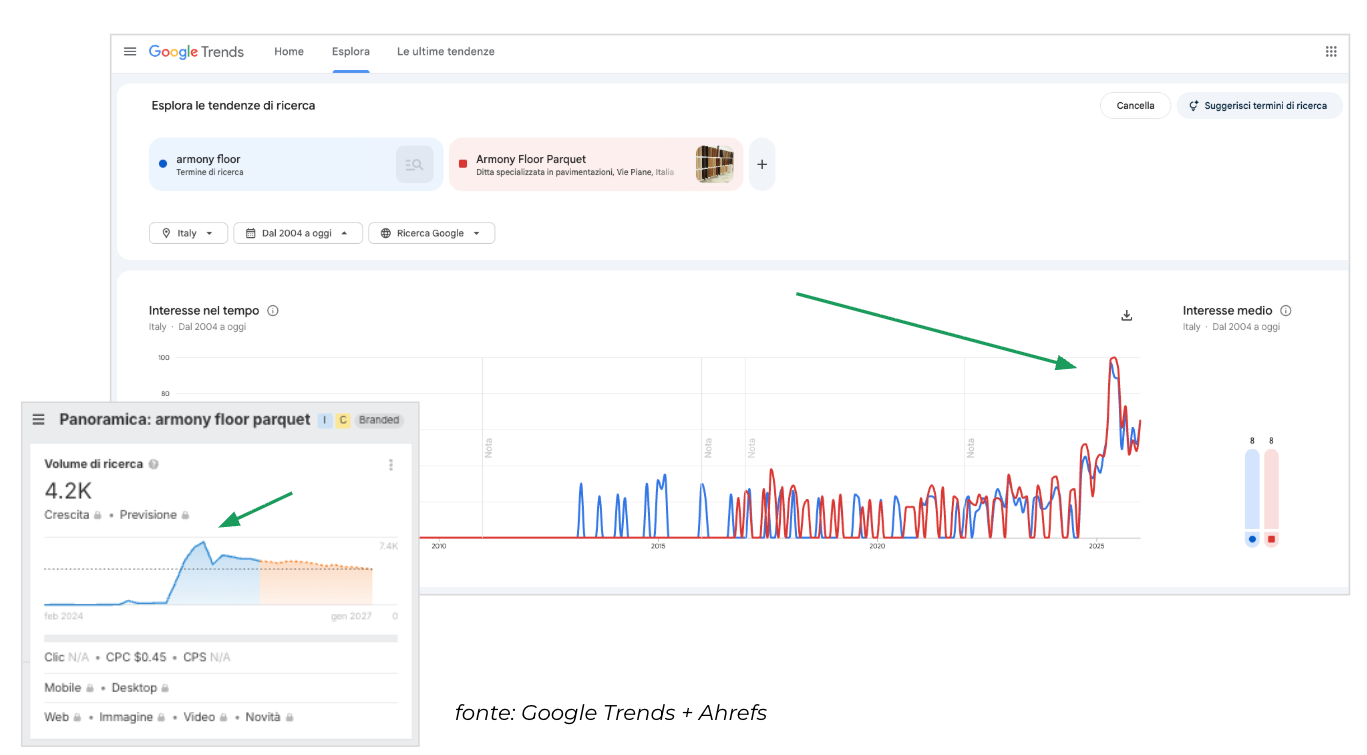Screen dimensions: 1367x755
Task: Download the Interesse nel tempo chart
Action: click(x=1127, y=316)
